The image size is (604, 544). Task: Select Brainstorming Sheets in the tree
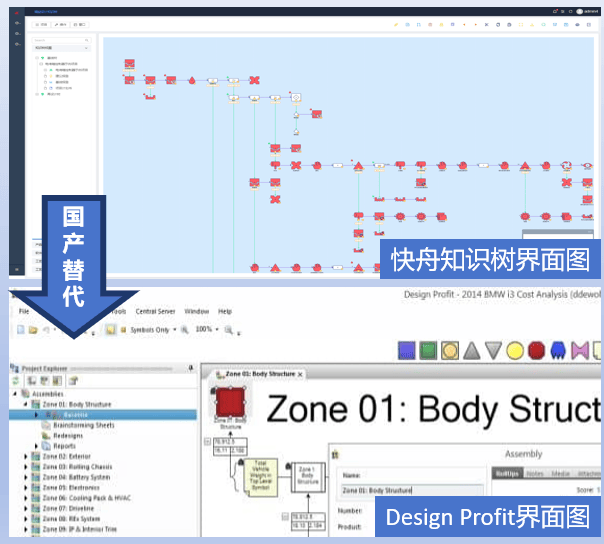(84, 425)
